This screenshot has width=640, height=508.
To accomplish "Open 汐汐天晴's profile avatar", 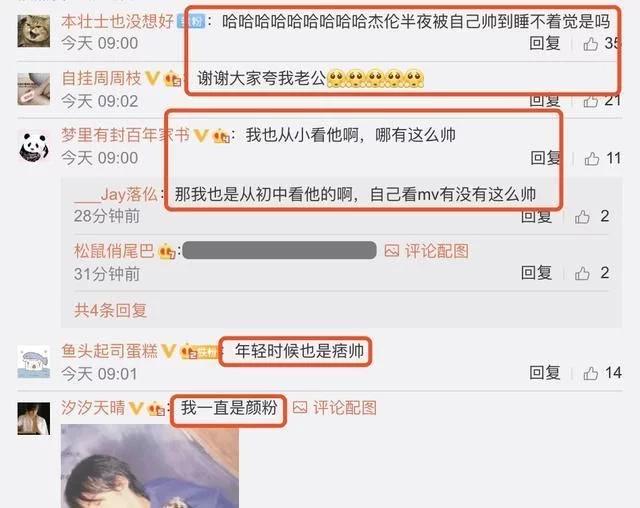I will pyautogui.click(x=34, y=418).
